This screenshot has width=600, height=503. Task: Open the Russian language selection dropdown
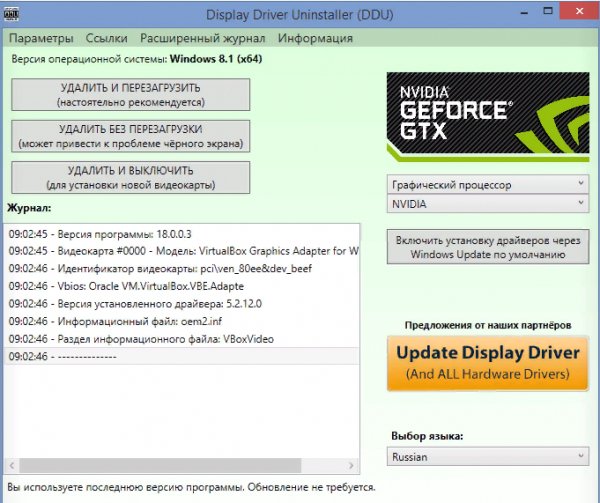point(488,457)
